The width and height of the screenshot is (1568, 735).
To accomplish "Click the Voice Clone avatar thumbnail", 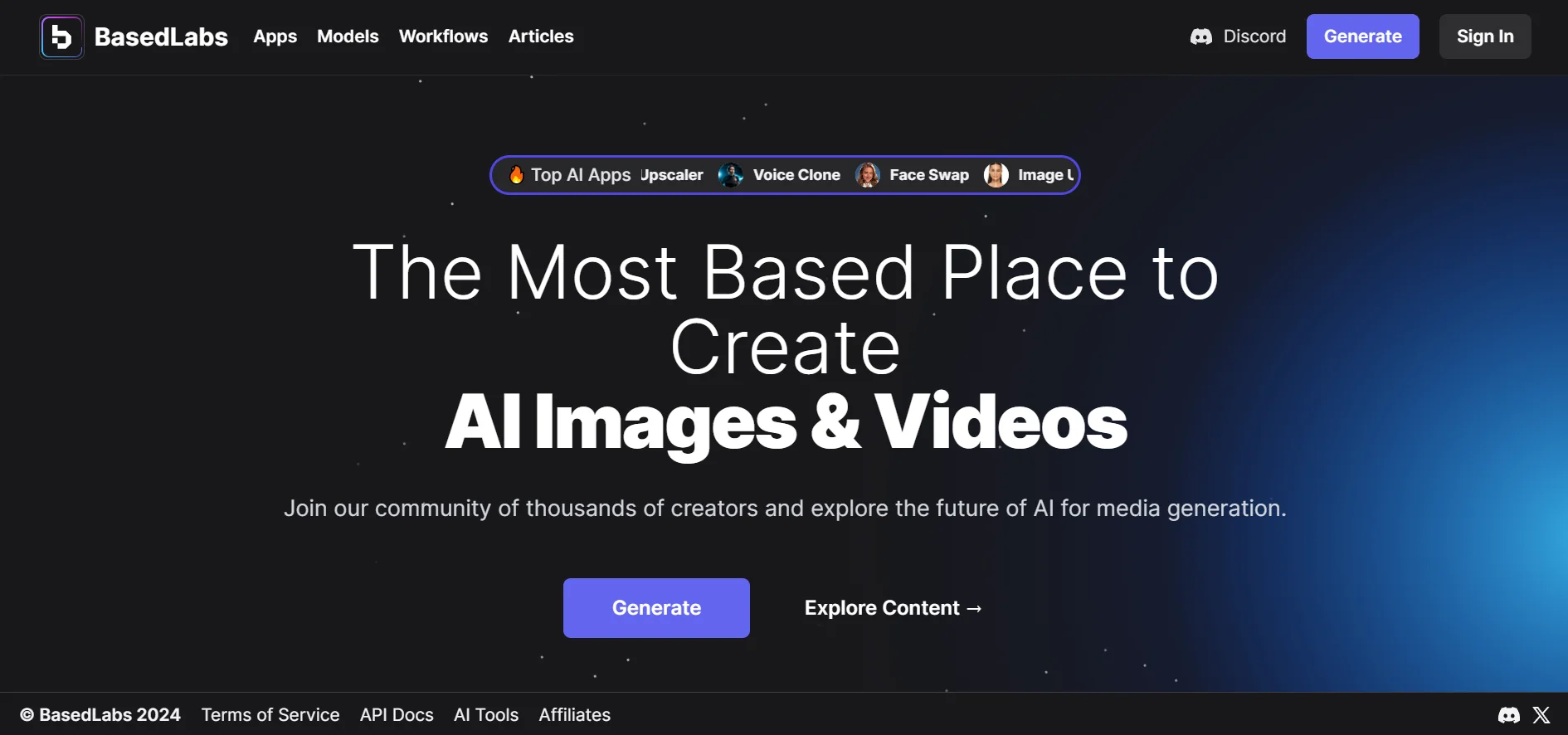I will (730, 175).
